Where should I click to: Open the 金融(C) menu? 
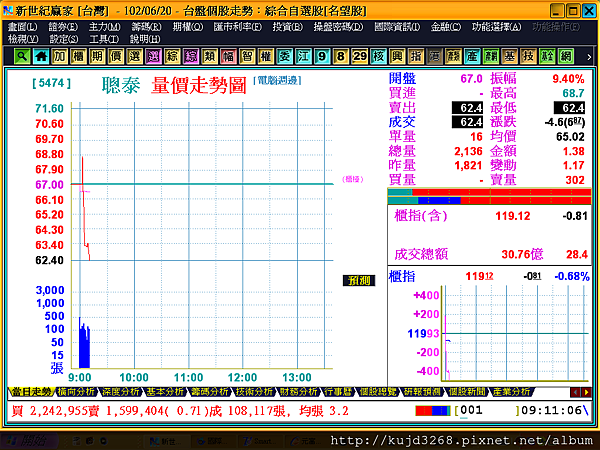445,27
